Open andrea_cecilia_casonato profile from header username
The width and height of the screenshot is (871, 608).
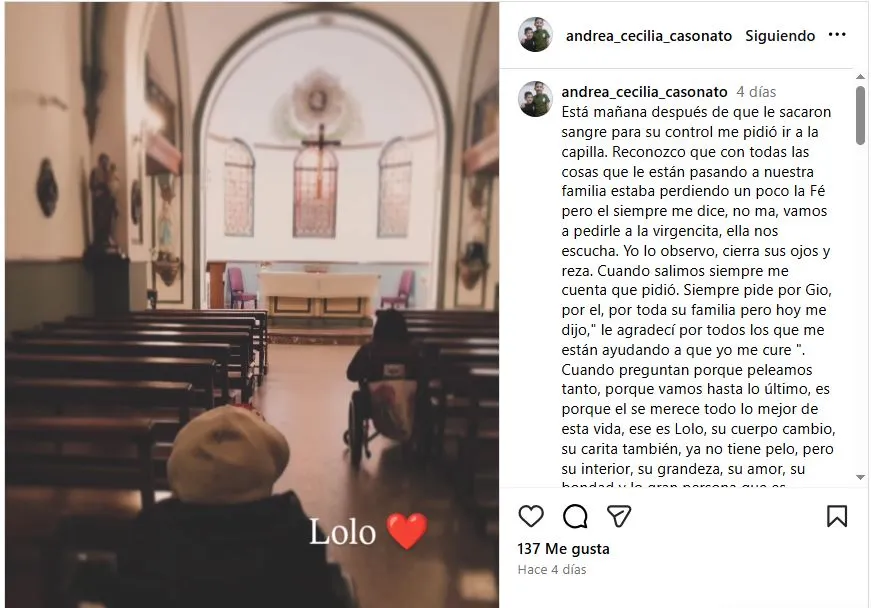[x=649, y=36]
